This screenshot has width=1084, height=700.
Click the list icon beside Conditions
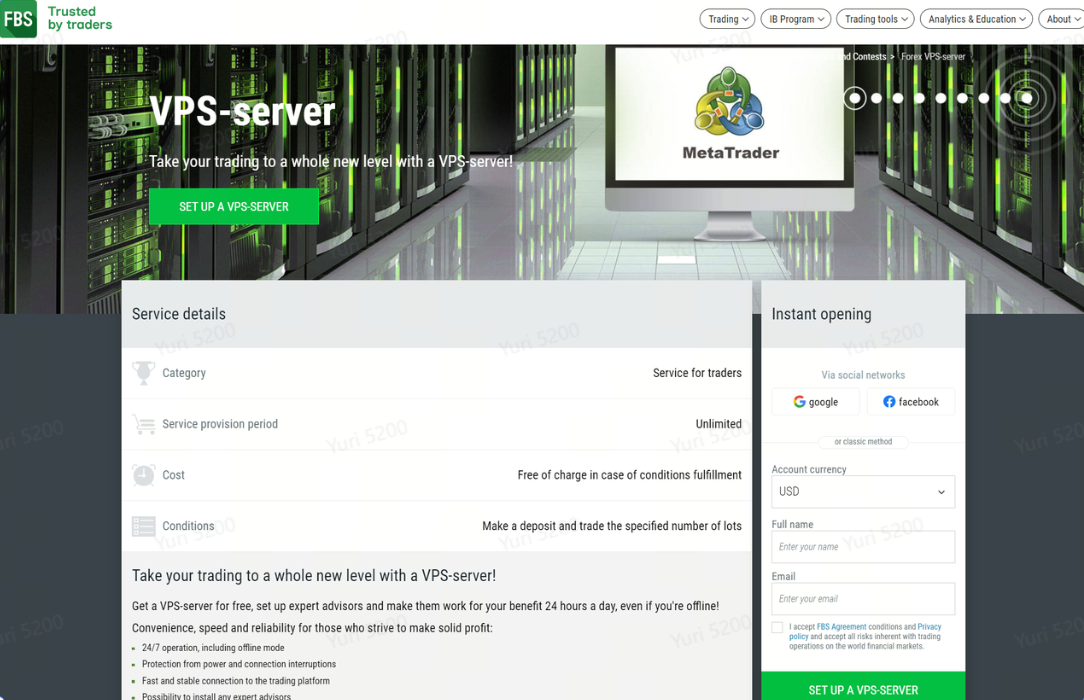pyautogui.click(x=144, y=526)
